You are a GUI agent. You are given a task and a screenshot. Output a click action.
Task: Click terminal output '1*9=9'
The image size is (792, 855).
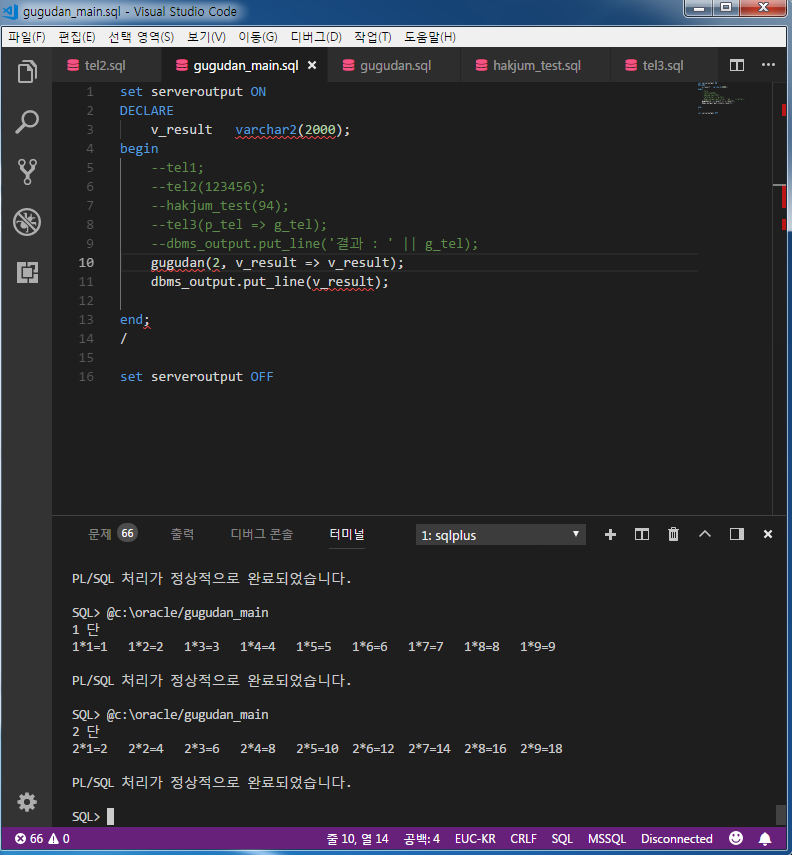click(x=537, y=646)
